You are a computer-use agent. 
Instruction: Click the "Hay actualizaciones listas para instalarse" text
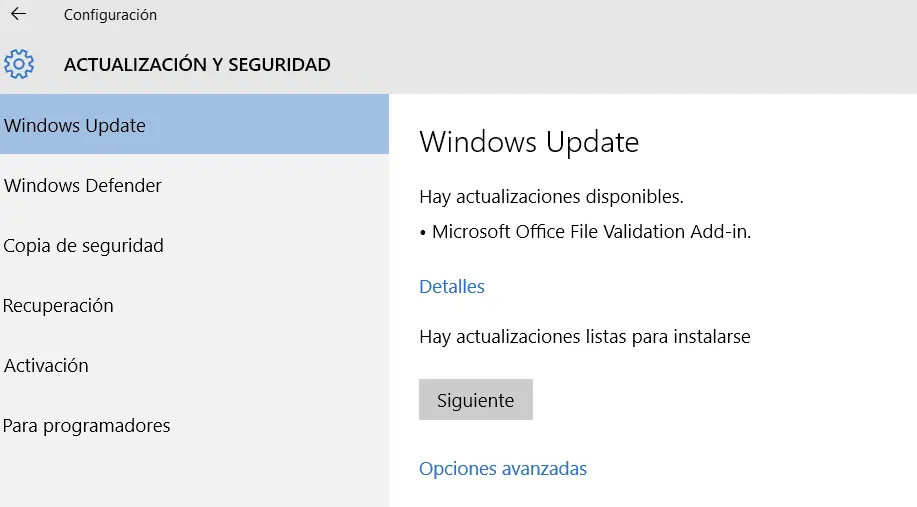585,337
